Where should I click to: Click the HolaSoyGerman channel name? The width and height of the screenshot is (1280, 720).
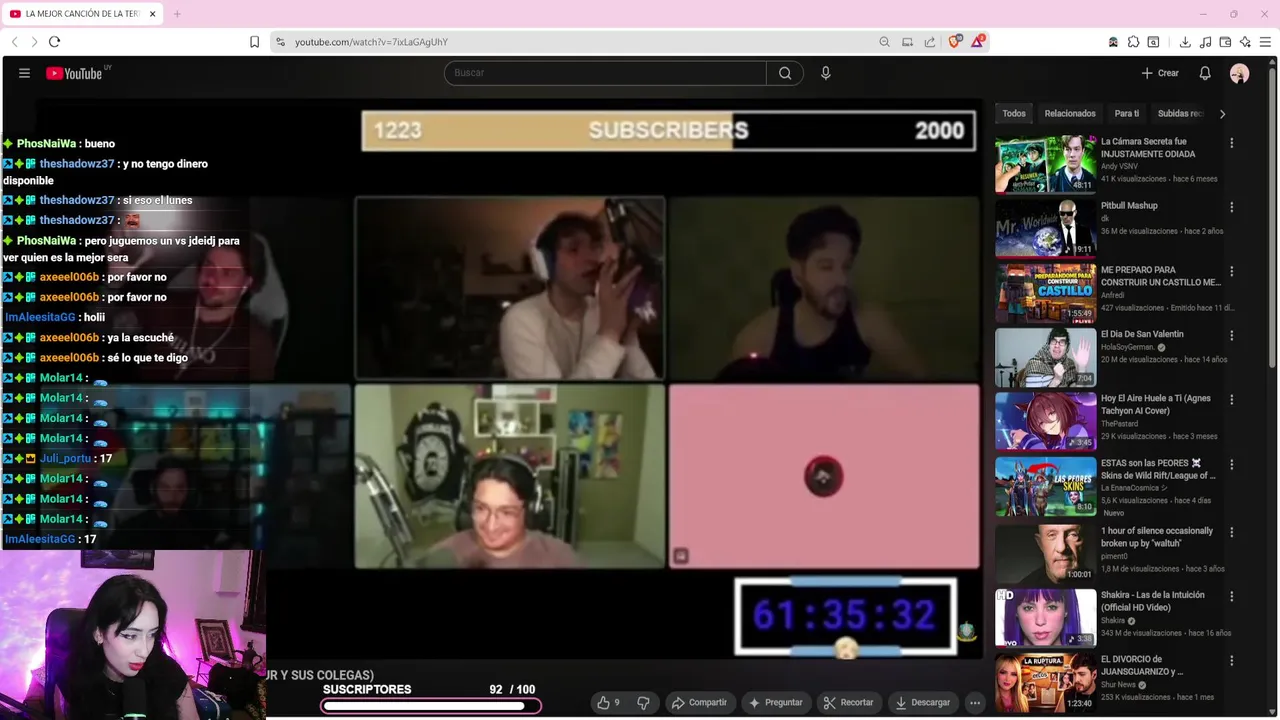[x=1128, y=347]
